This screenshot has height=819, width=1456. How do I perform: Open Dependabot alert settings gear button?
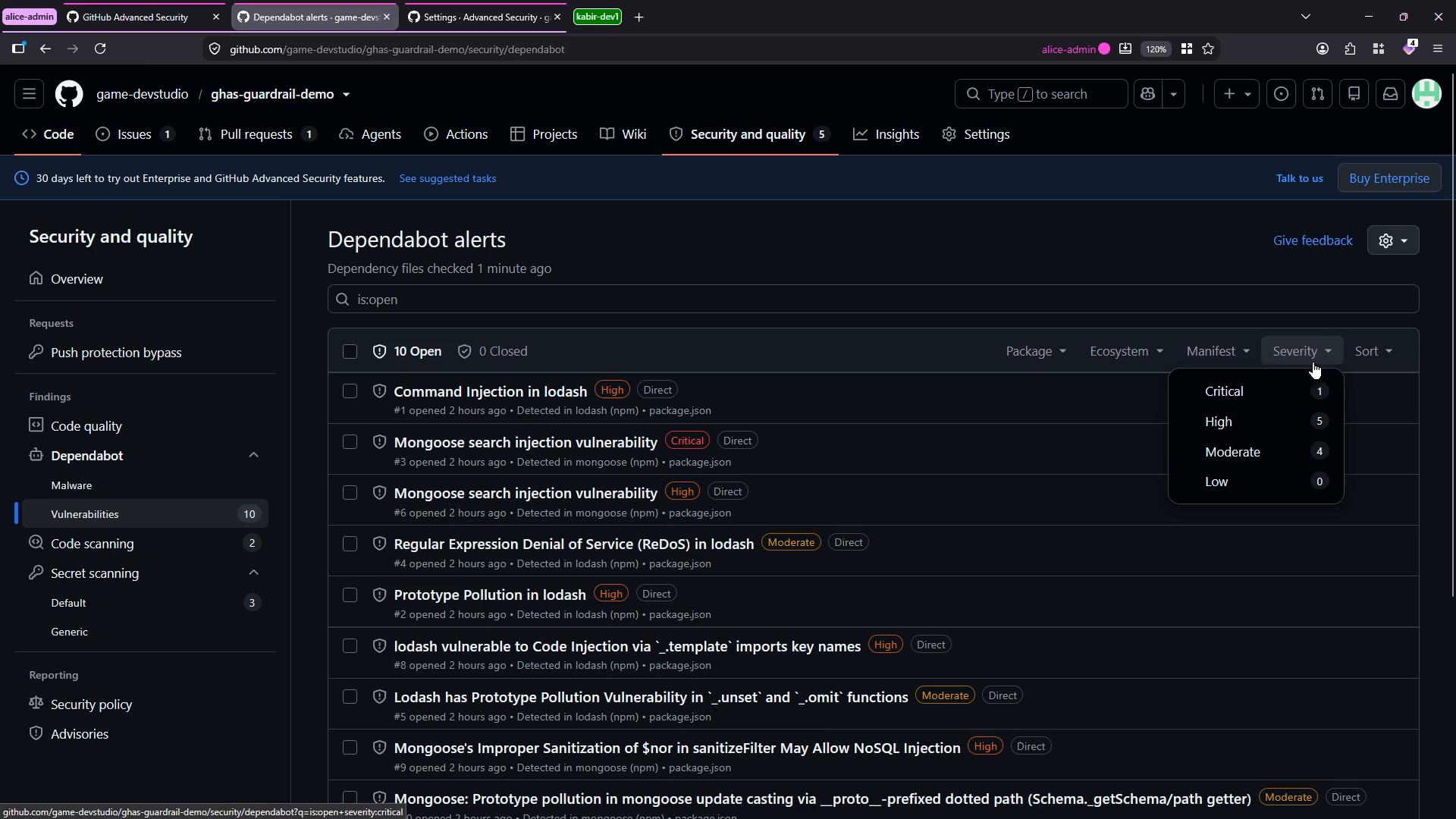click(x=1393, y=240)
